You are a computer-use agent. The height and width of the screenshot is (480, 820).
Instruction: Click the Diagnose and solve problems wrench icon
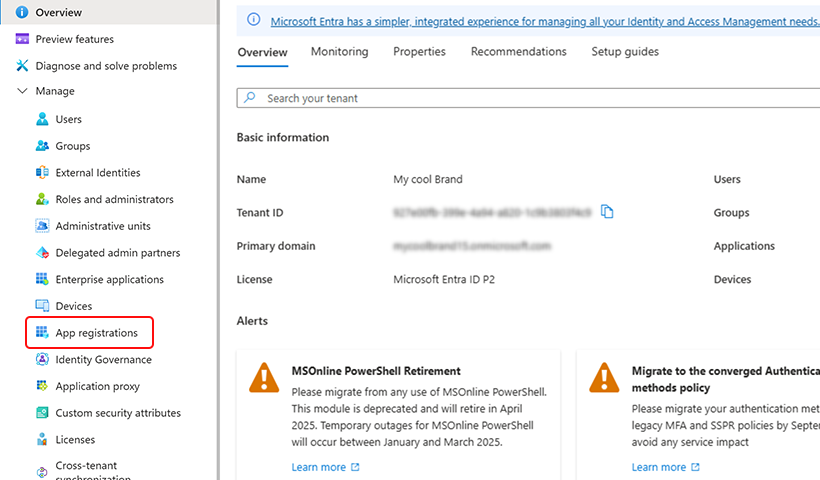[22, 65]
